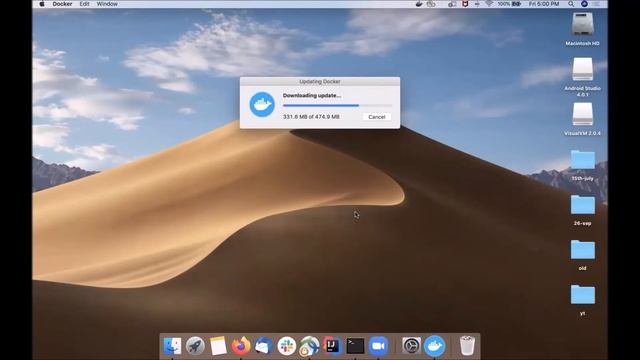
Task: Open the Docker application menu
Action: point(62,4)
